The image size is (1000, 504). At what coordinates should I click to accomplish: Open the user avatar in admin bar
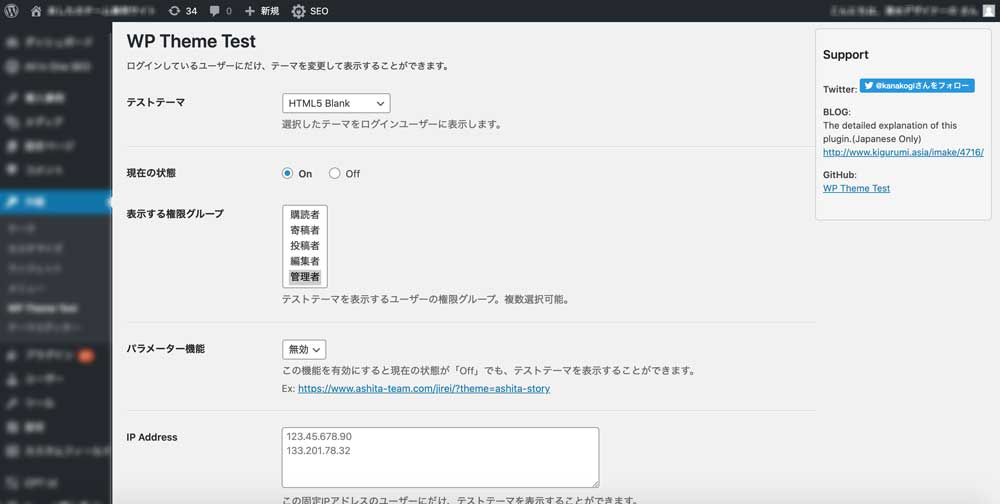coord(988,11)
